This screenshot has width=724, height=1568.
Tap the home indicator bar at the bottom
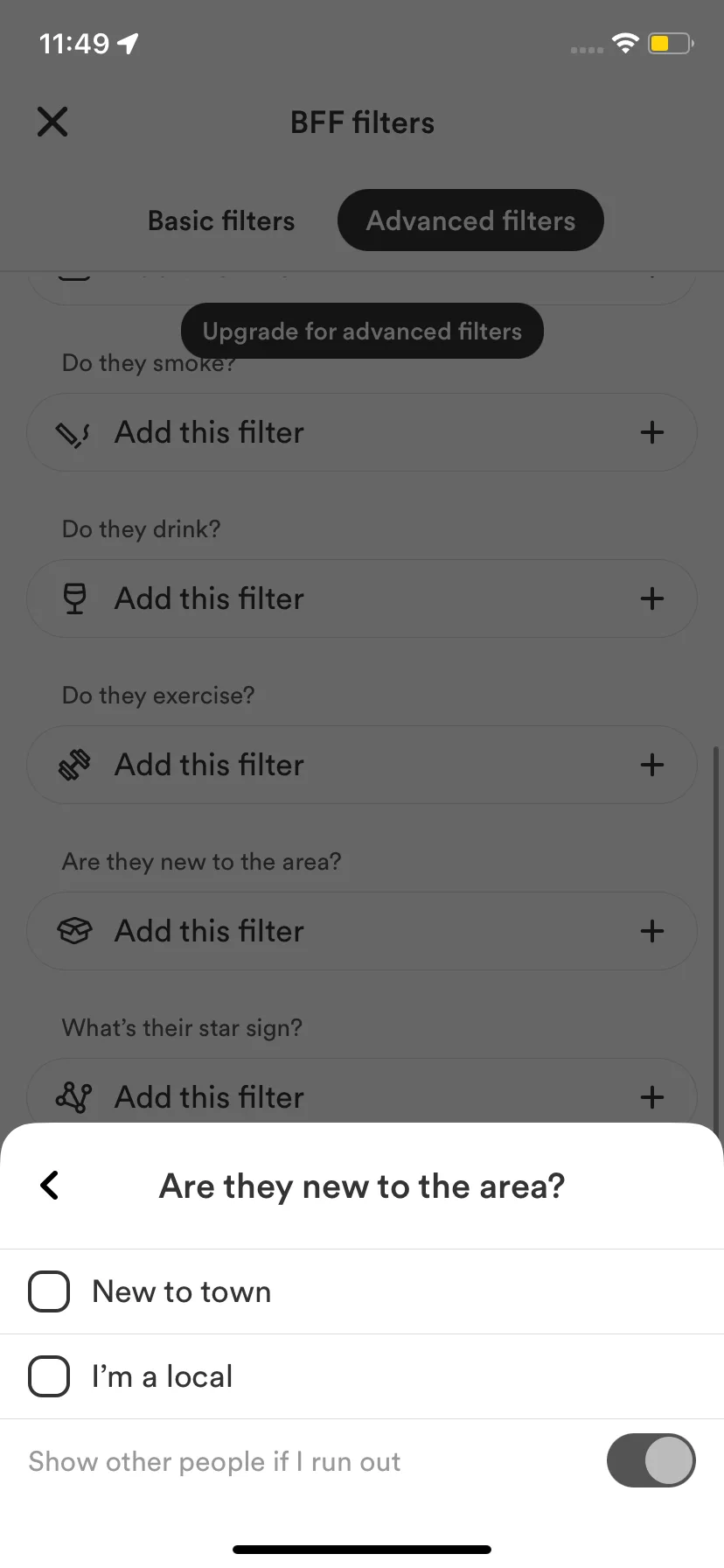pyautogui.click(x=362, y=1550)
